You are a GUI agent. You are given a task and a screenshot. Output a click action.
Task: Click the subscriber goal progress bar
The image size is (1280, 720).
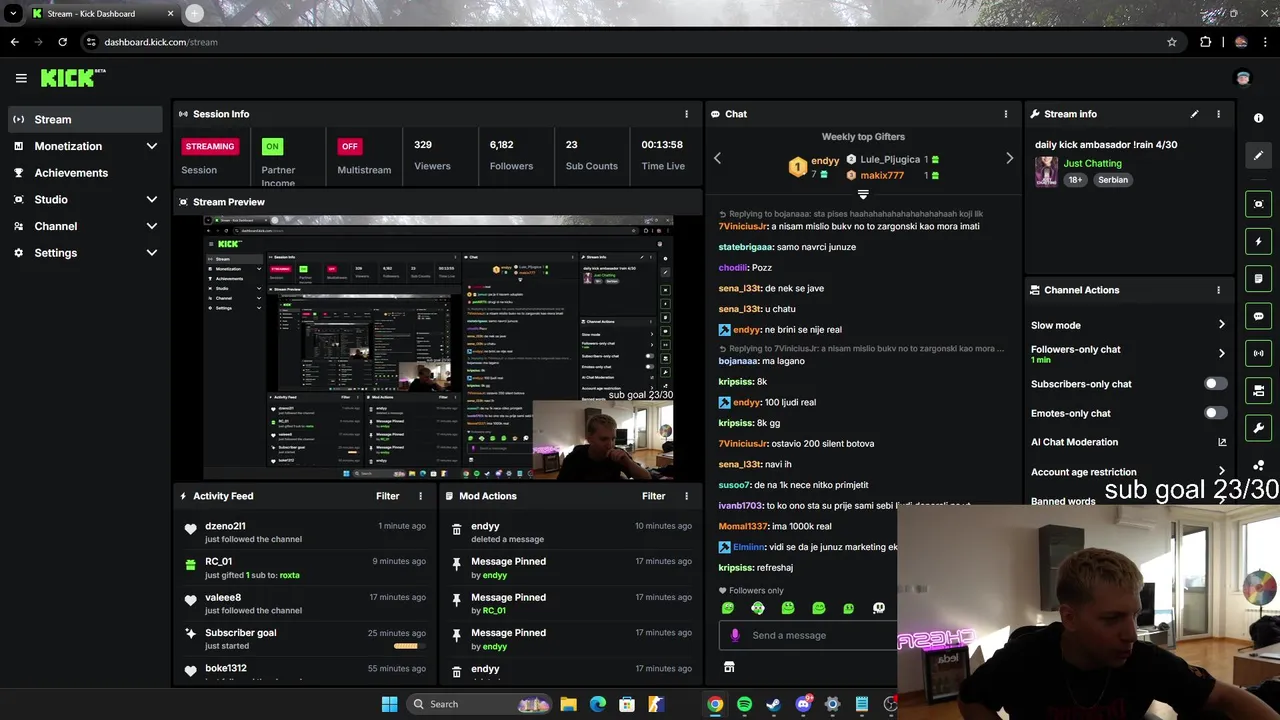pos(406,646)
